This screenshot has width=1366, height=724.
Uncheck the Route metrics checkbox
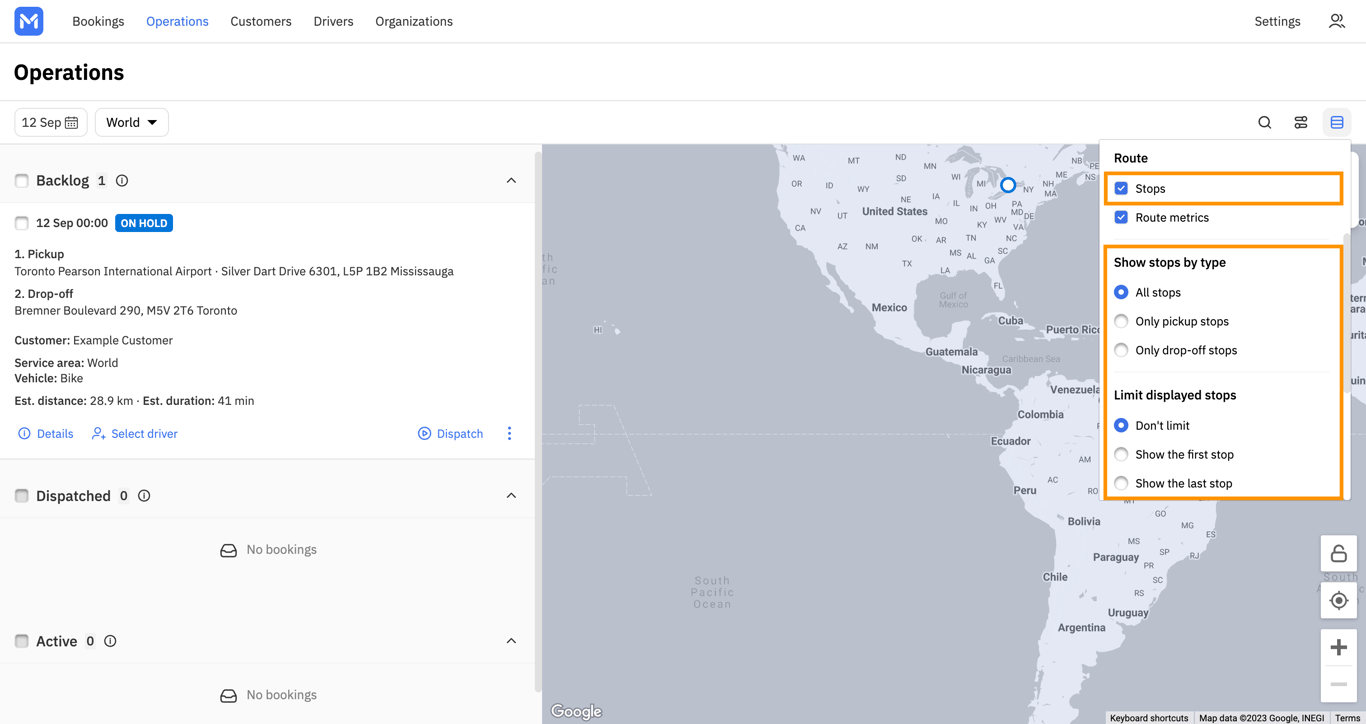point(1121,217)
